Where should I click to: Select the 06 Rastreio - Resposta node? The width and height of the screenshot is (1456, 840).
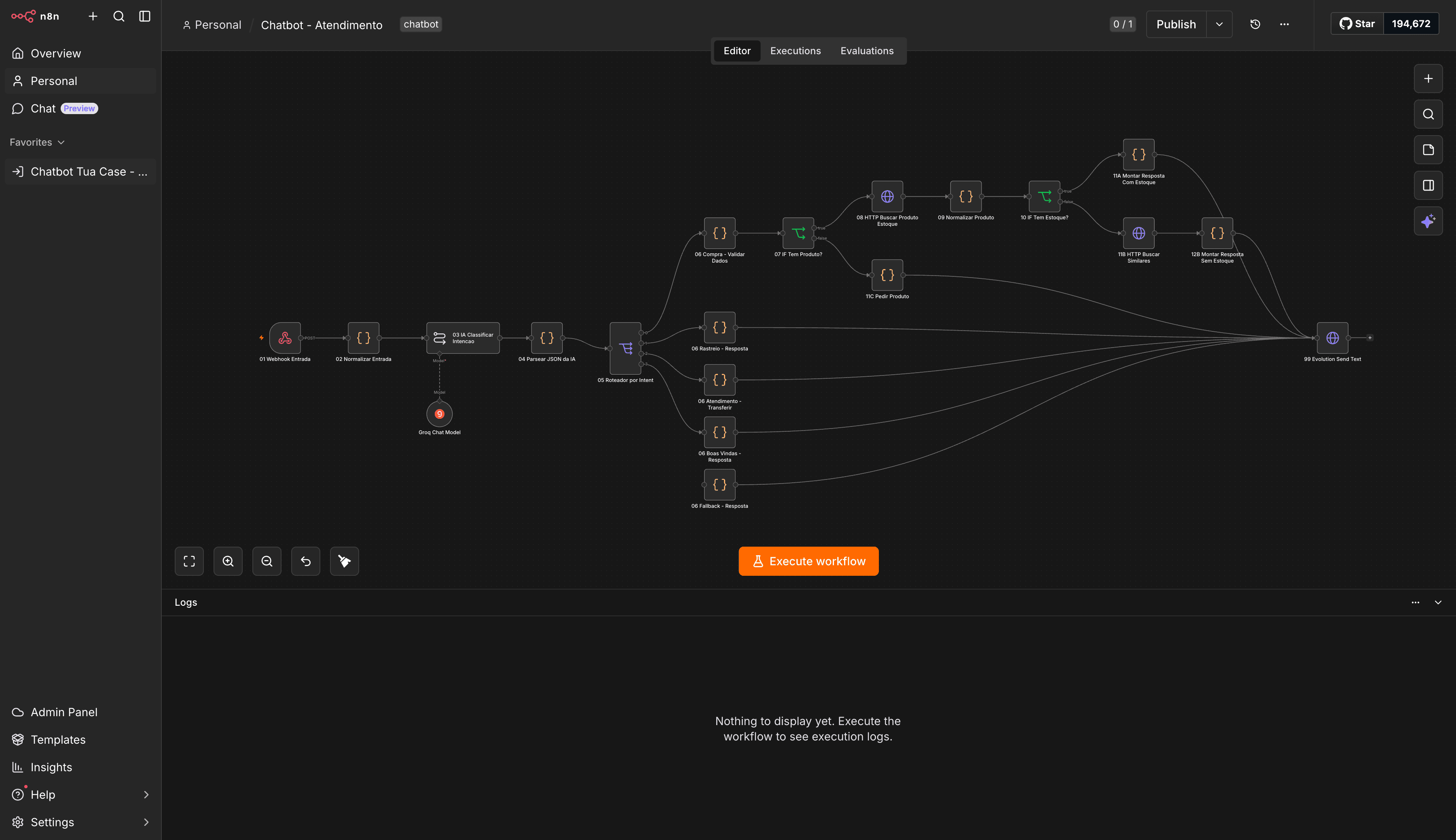(720, 328)
